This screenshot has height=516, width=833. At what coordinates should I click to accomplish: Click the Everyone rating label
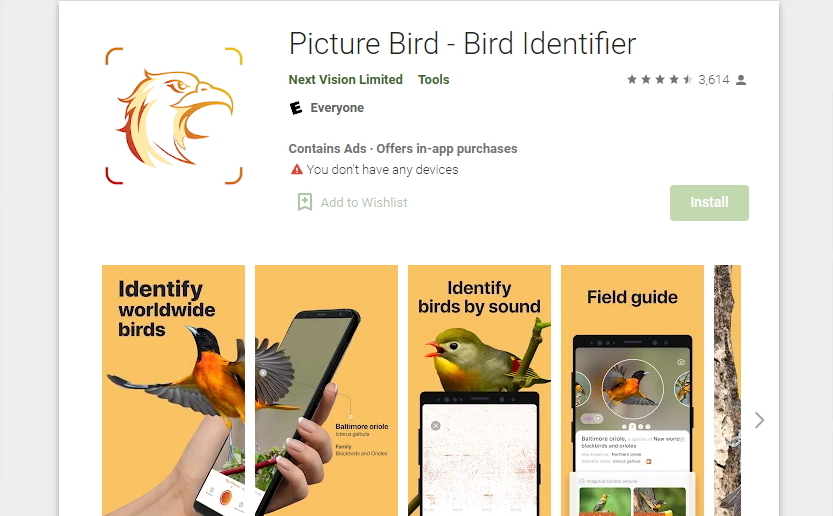coord(337,108)
